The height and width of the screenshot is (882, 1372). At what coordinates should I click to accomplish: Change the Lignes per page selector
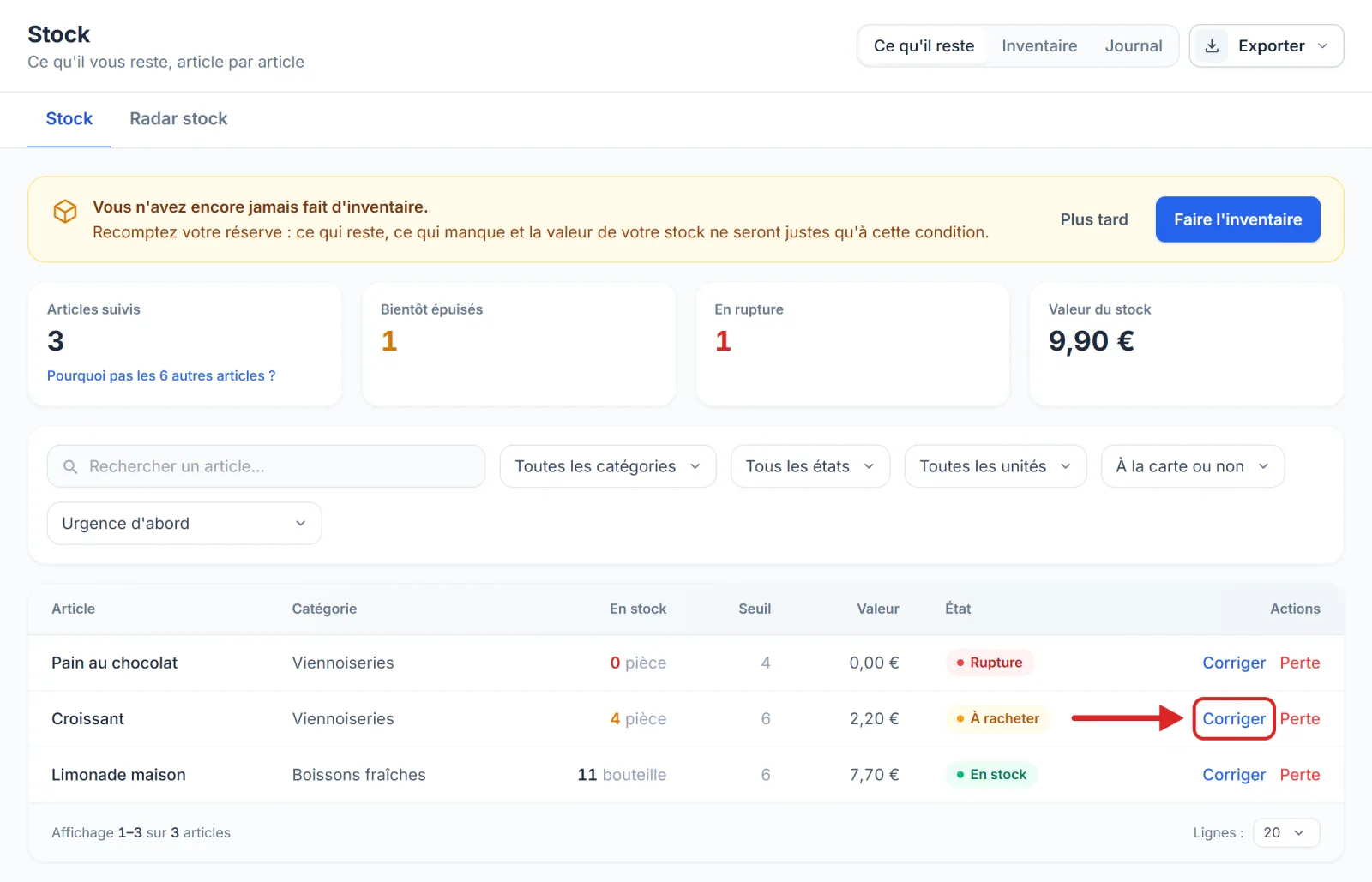click(1286, 833)
